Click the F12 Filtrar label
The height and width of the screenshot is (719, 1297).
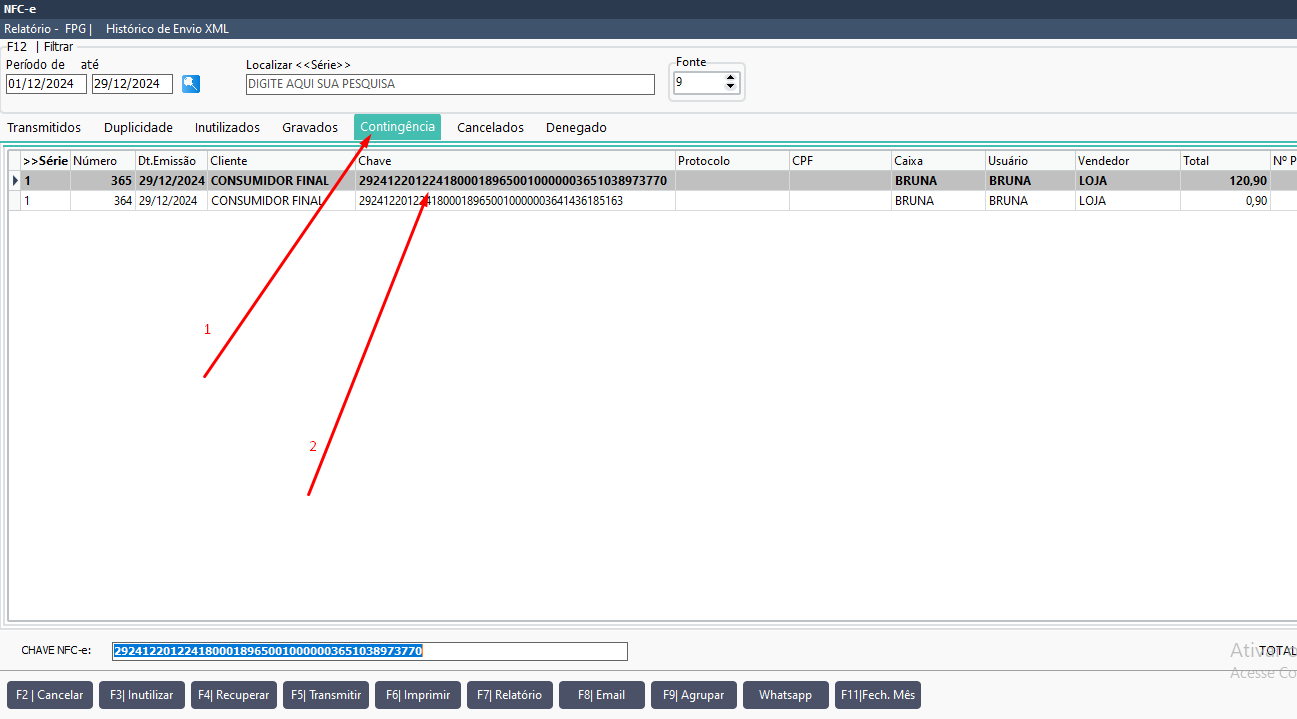(40, 46)
